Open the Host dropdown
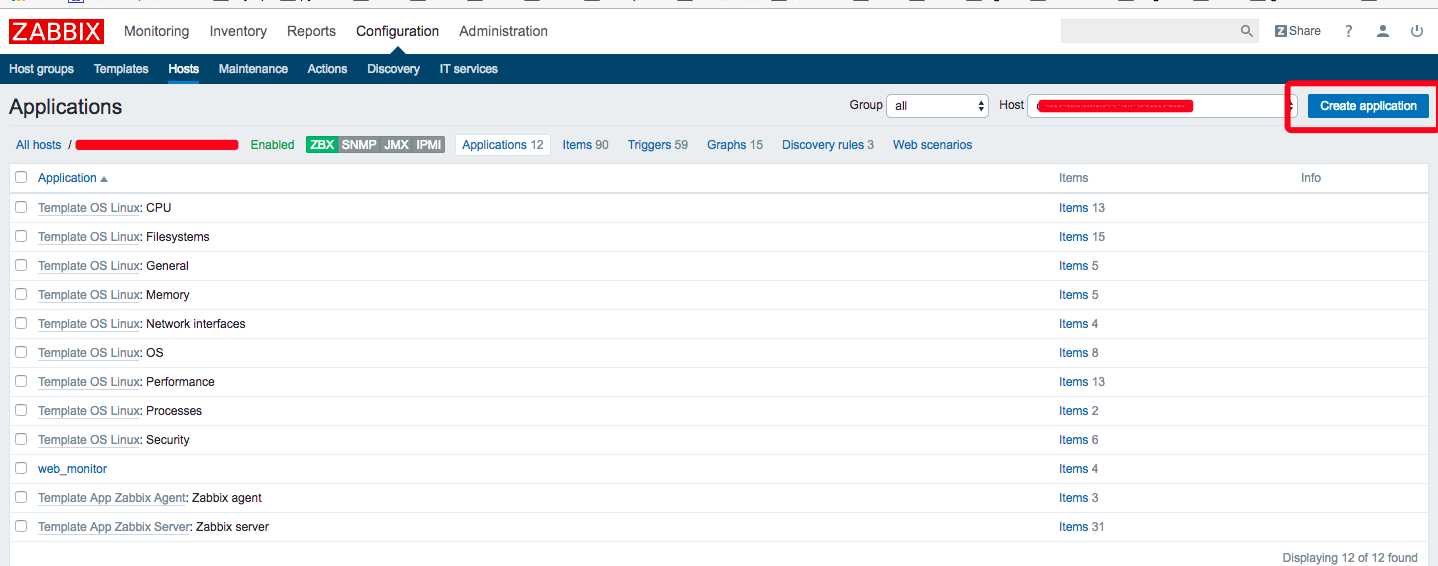 click(x=1162, y=105)
